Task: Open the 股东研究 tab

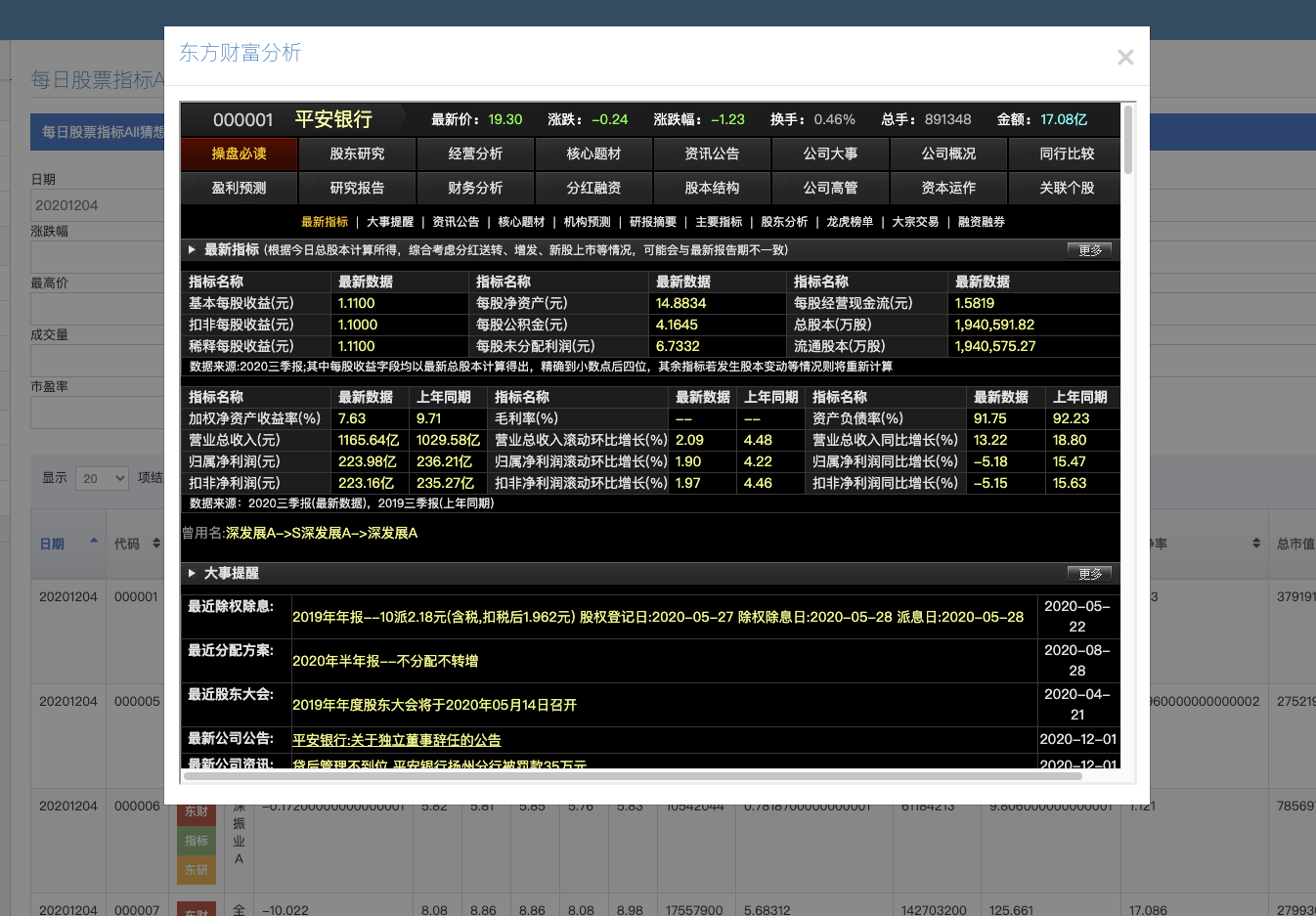Action: click(x=357, y=153)
